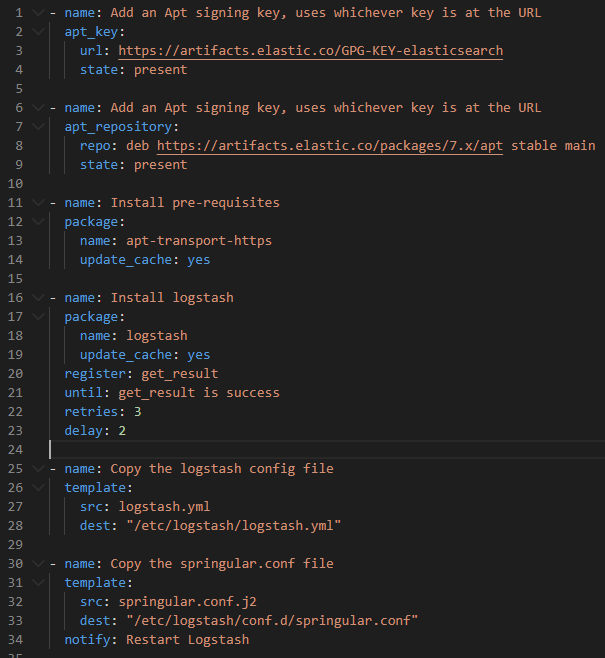Collapse the fold chevron on line 6
This screenshot has width=605, height=658.
coord(38,108)
